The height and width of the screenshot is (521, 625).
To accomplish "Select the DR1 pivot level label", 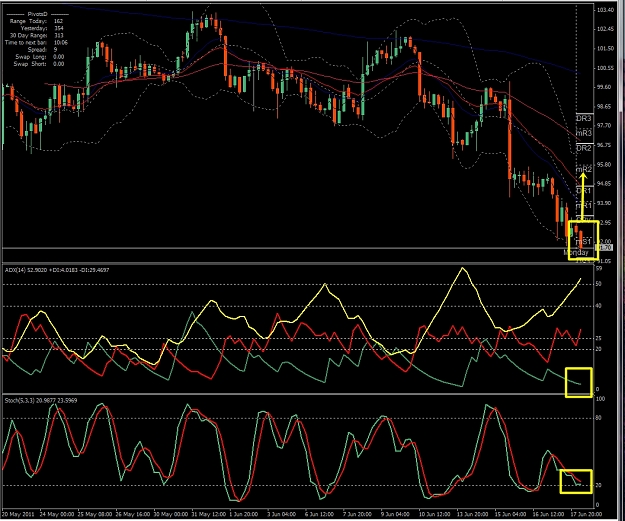I will (584, 191).
